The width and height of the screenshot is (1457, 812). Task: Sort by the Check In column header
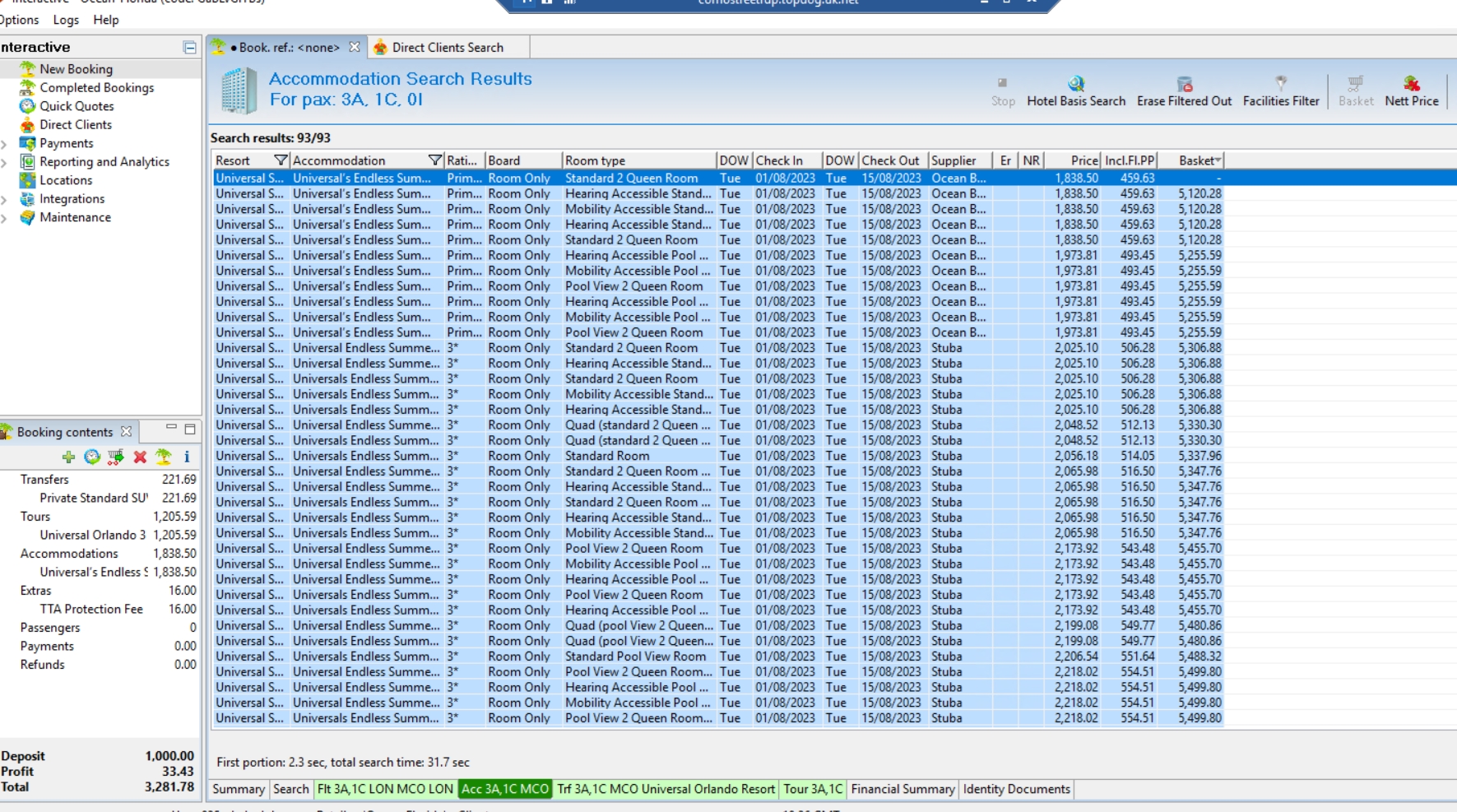[x=787, y=160]
